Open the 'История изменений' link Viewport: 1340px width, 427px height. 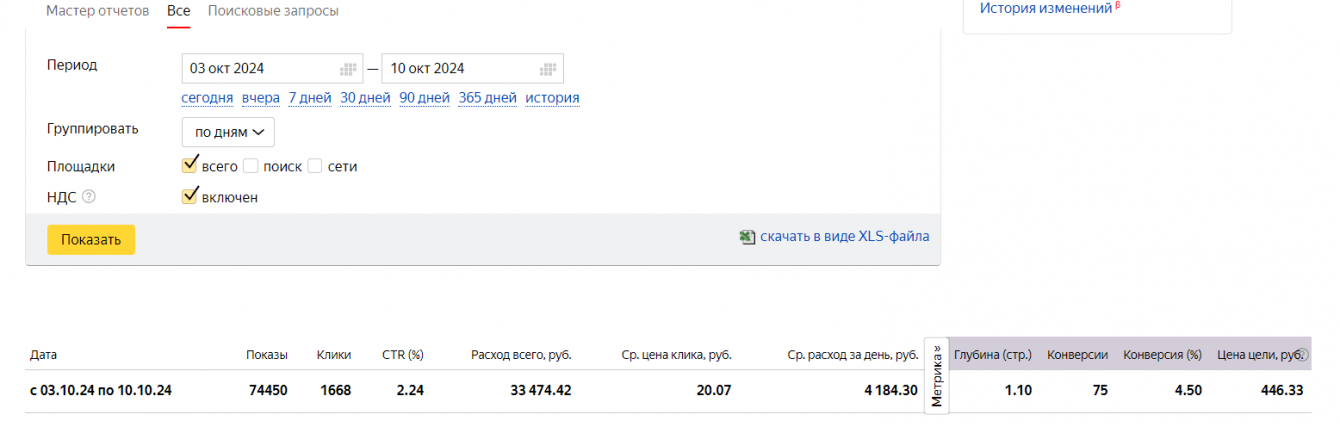1046,8
